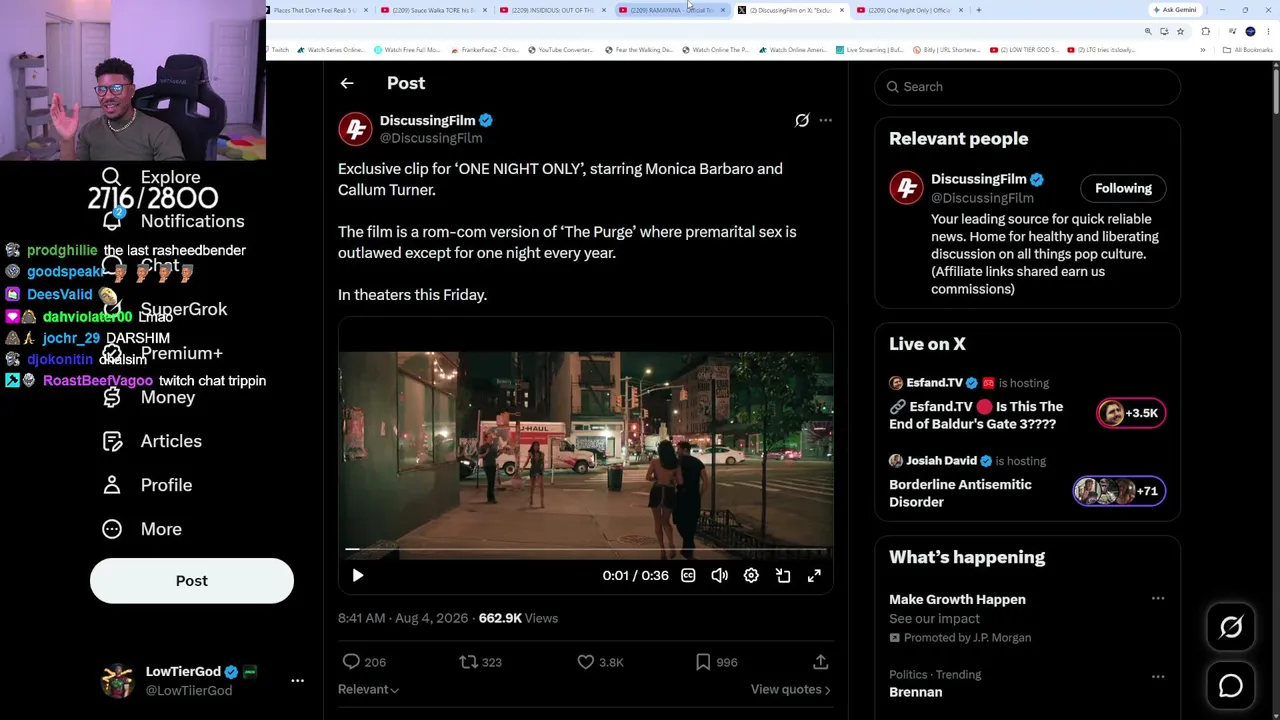Open the Chrome profile avatar

tap(1250, 31)
